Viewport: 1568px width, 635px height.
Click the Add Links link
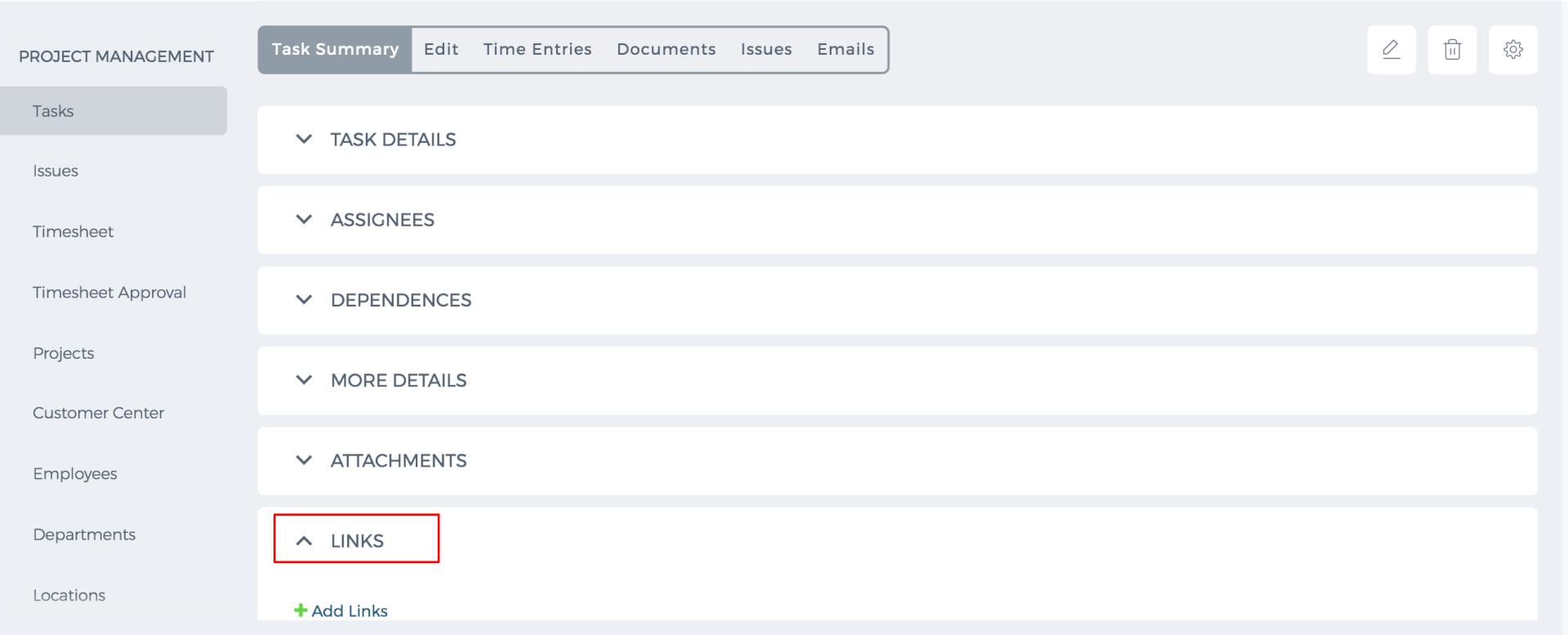350,610
